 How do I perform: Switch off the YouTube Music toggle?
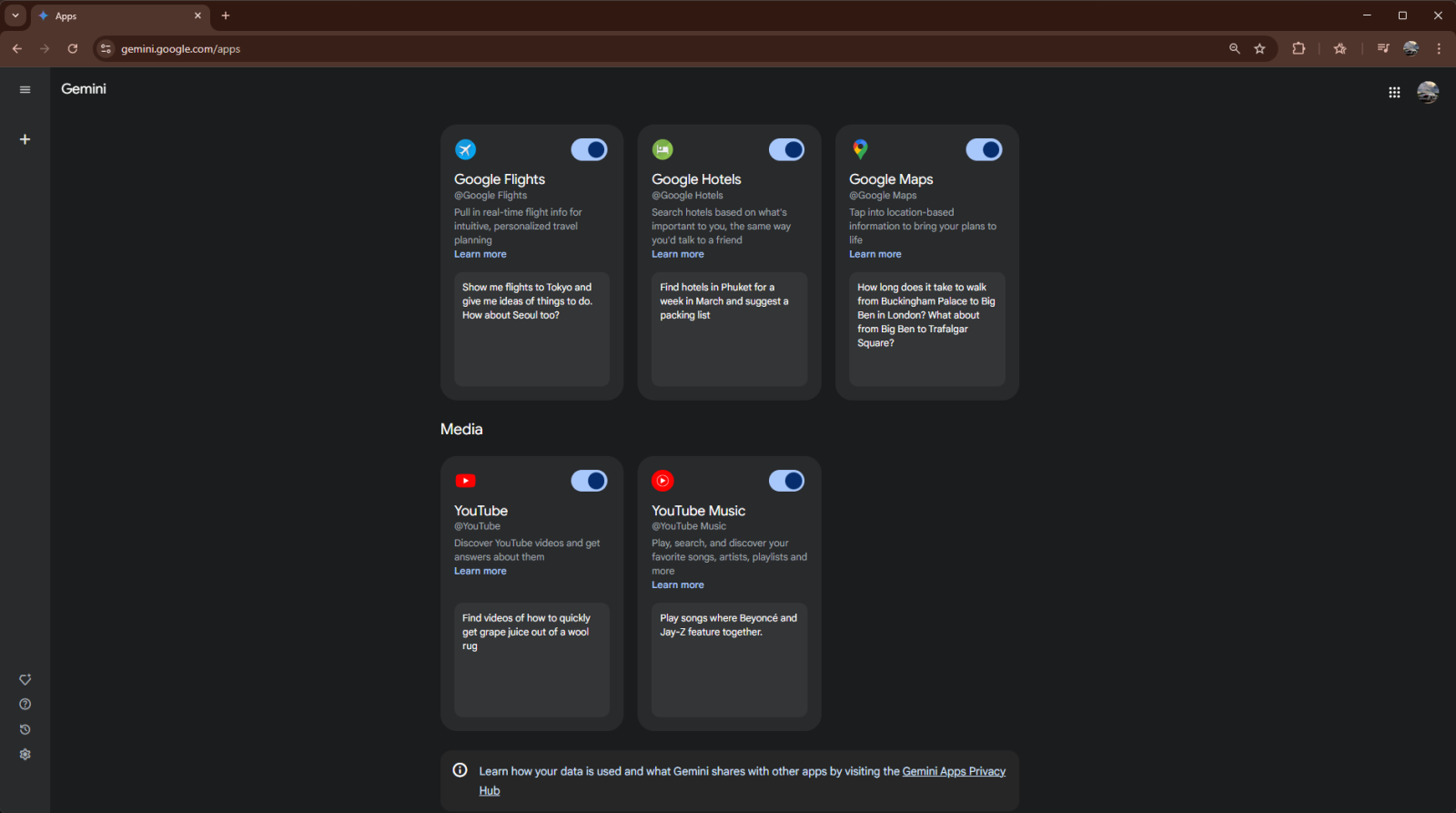click(786, 481)
